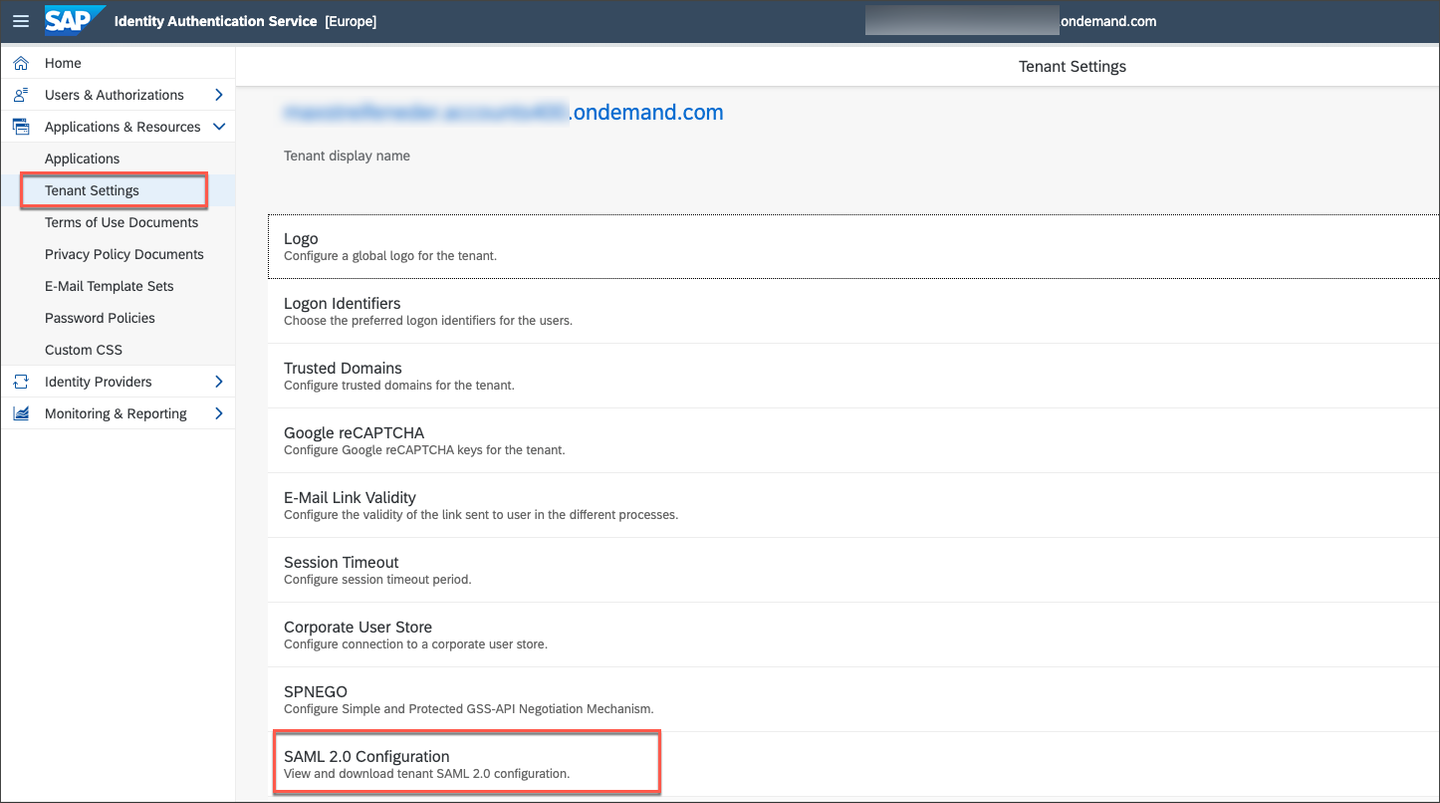
Task: Go to Home in sidebar
Action: 118,63
